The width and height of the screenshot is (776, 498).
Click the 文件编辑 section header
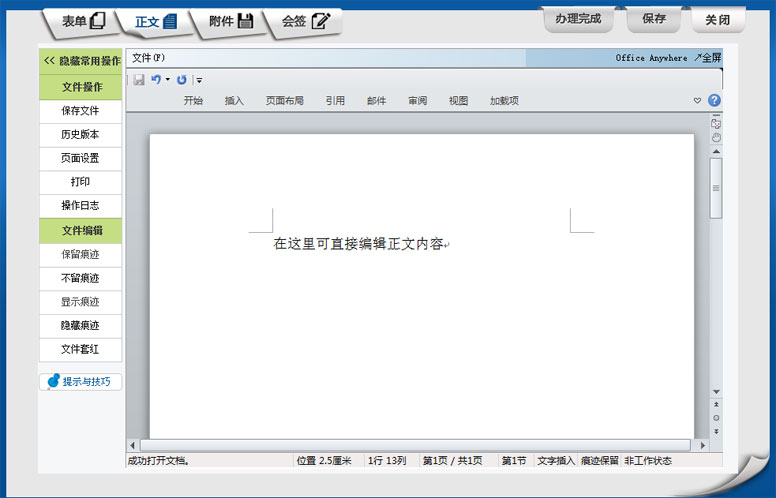pos(81,231)
